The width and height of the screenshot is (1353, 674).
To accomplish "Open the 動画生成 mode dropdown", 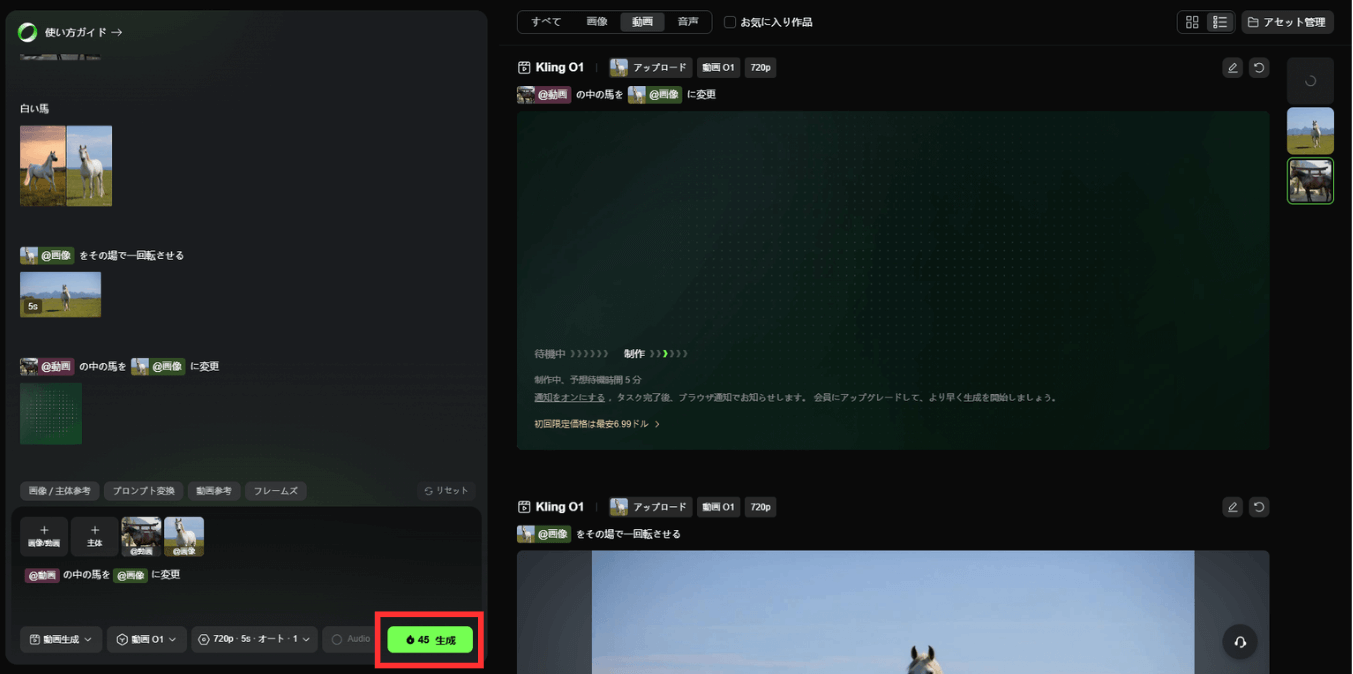I will 61,639.
